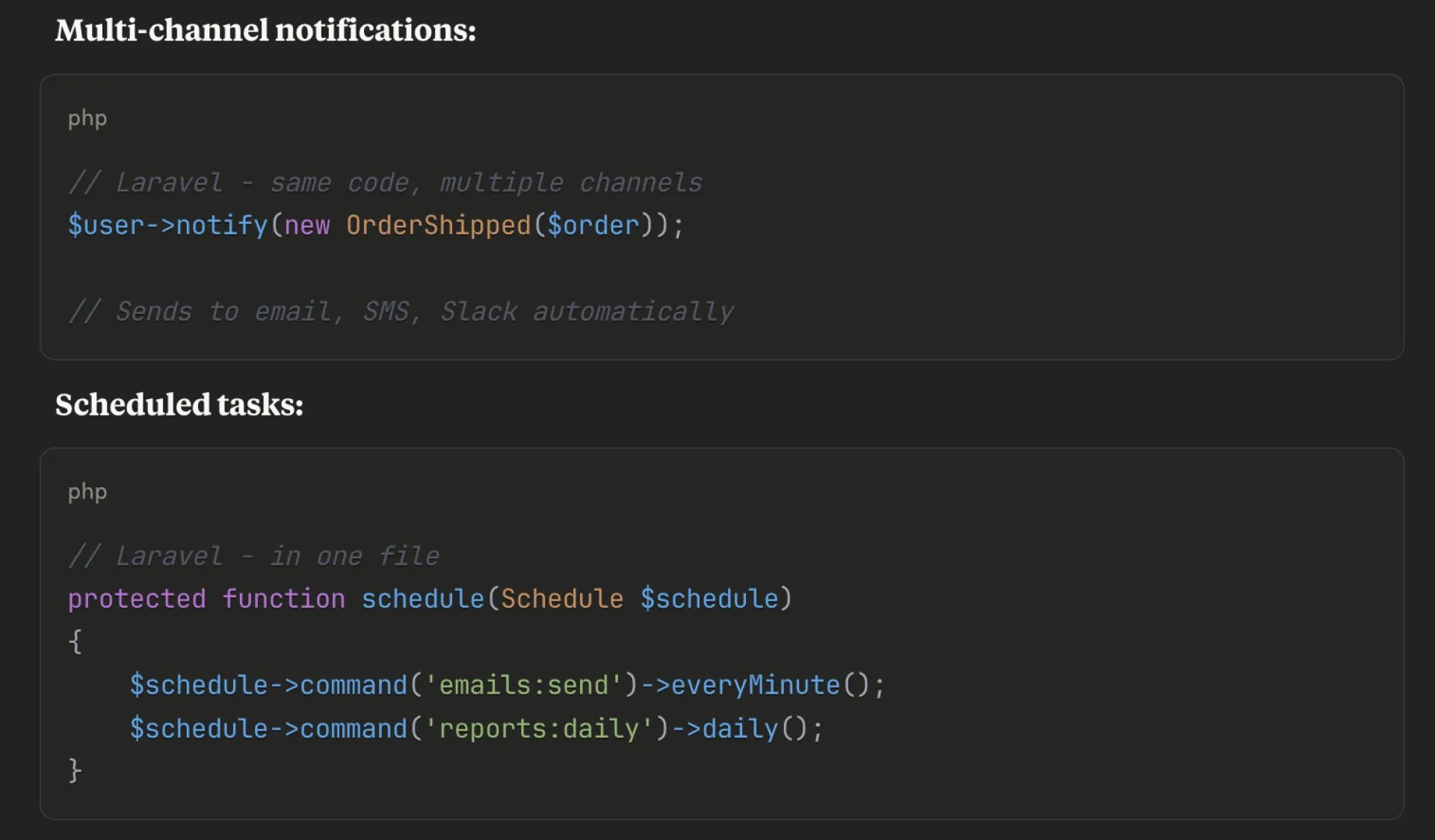Click the 'emails:send' command line

[x=507, y=685]
